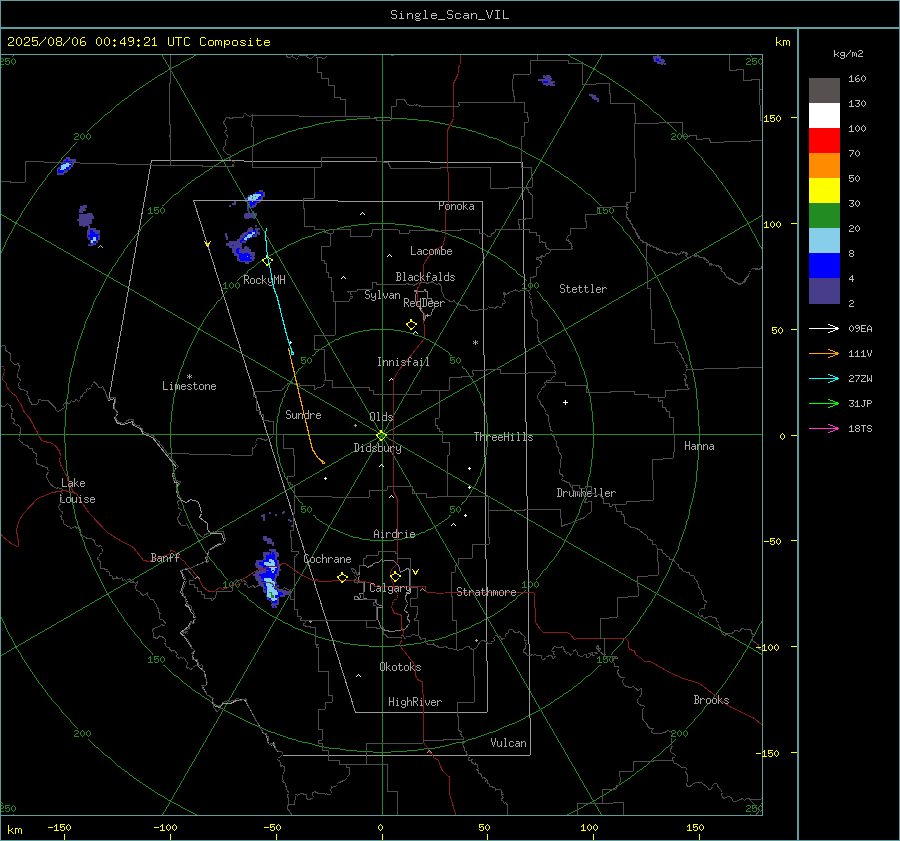Image resolution: width=900 pixels, height=841 pixels.
Task: Click the Brooks city label
Action: 711,700
